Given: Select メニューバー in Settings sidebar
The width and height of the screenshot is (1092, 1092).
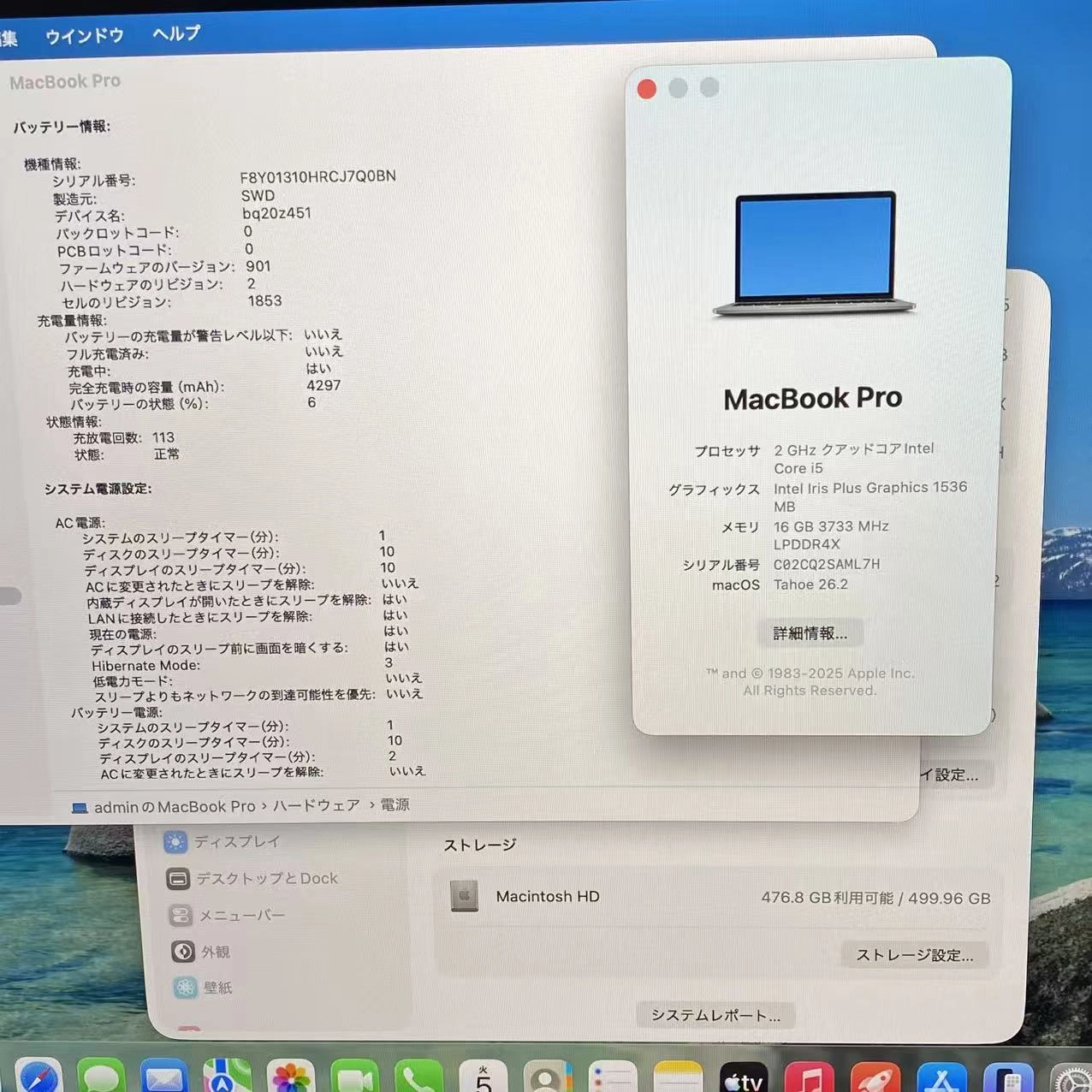Looking at the screenshot, I should point(227,916).
